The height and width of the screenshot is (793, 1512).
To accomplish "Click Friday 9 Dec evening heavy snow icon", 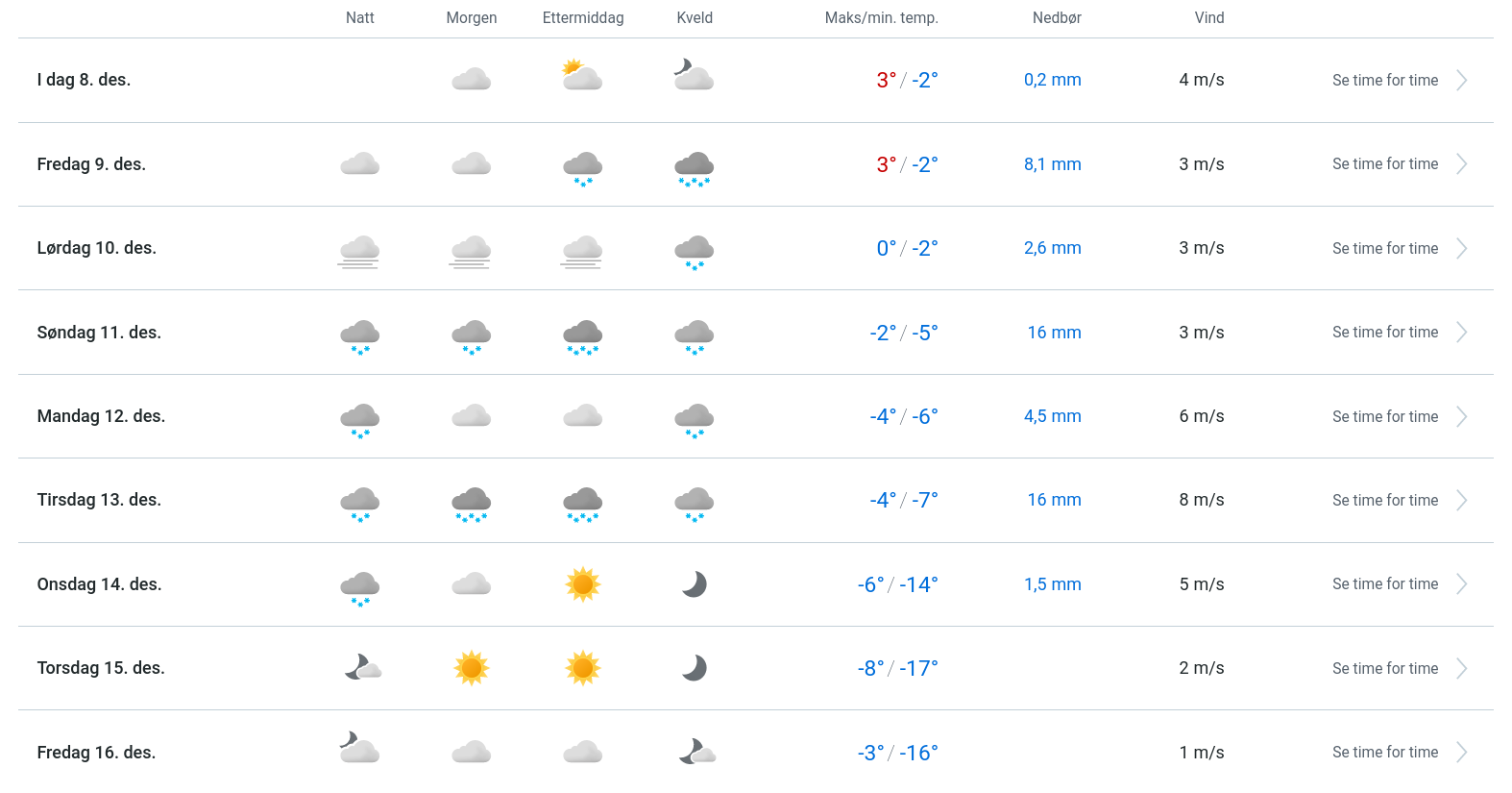I will coord(694,168).
